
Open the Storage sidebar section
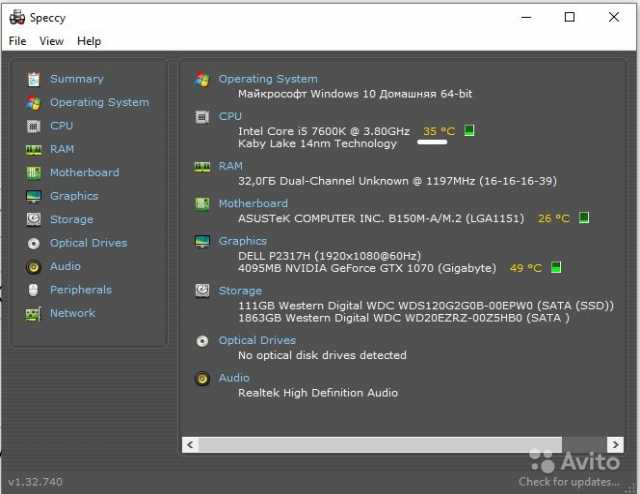tap(71, 220)
